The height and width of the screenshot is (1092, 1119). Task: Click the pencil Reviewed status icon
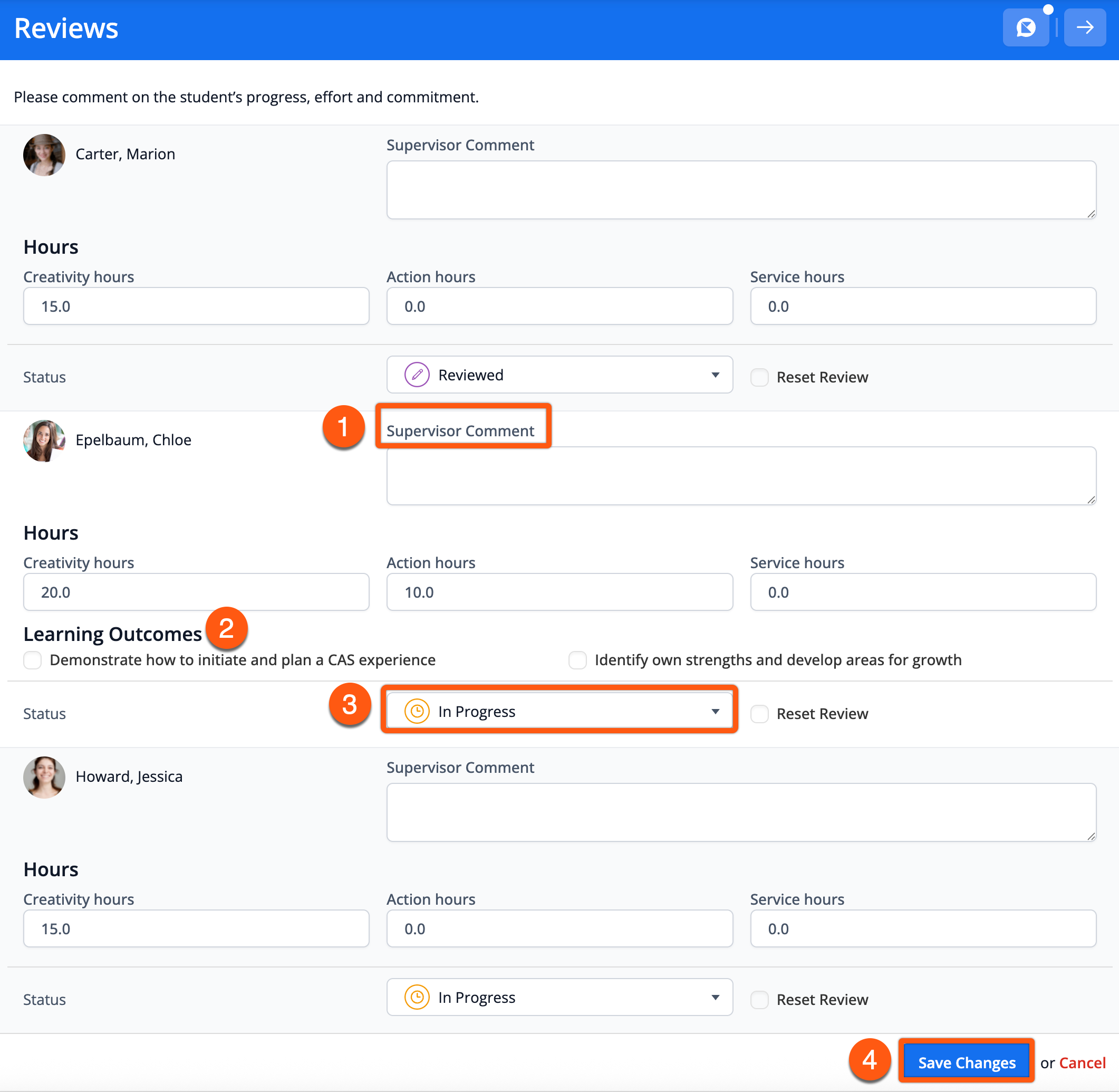point(417,375)
